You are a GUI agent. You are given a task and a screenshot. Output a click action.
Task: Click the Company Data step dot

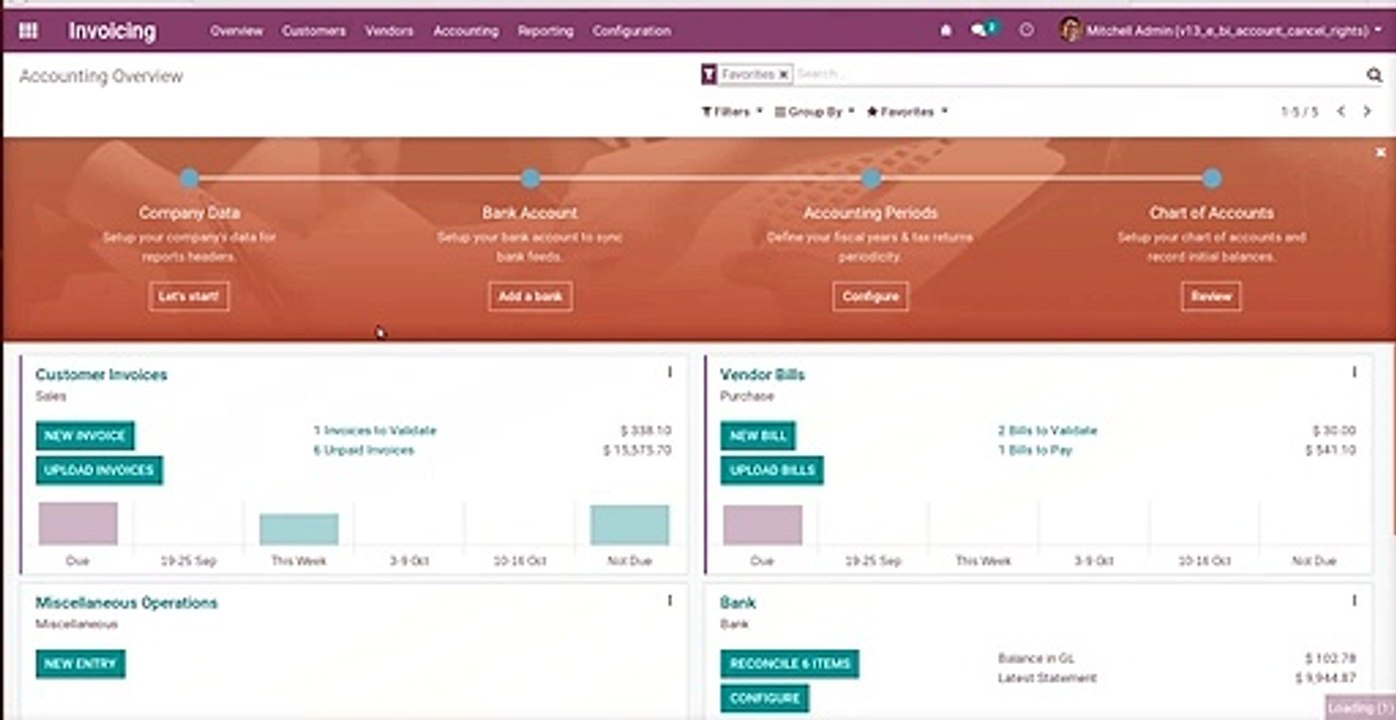189,179
